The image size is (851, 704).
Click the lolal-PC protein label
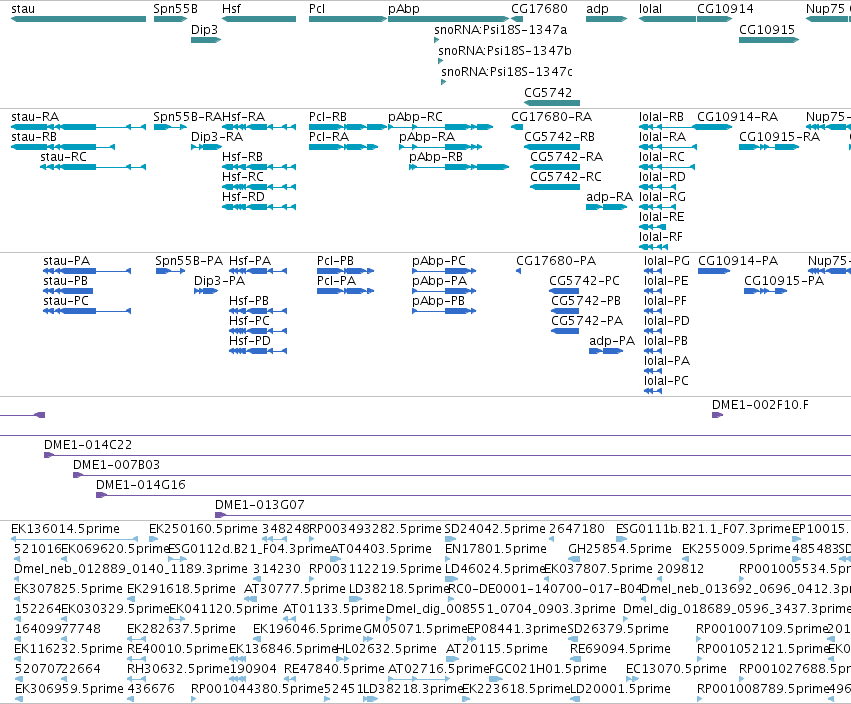point(666,380)
